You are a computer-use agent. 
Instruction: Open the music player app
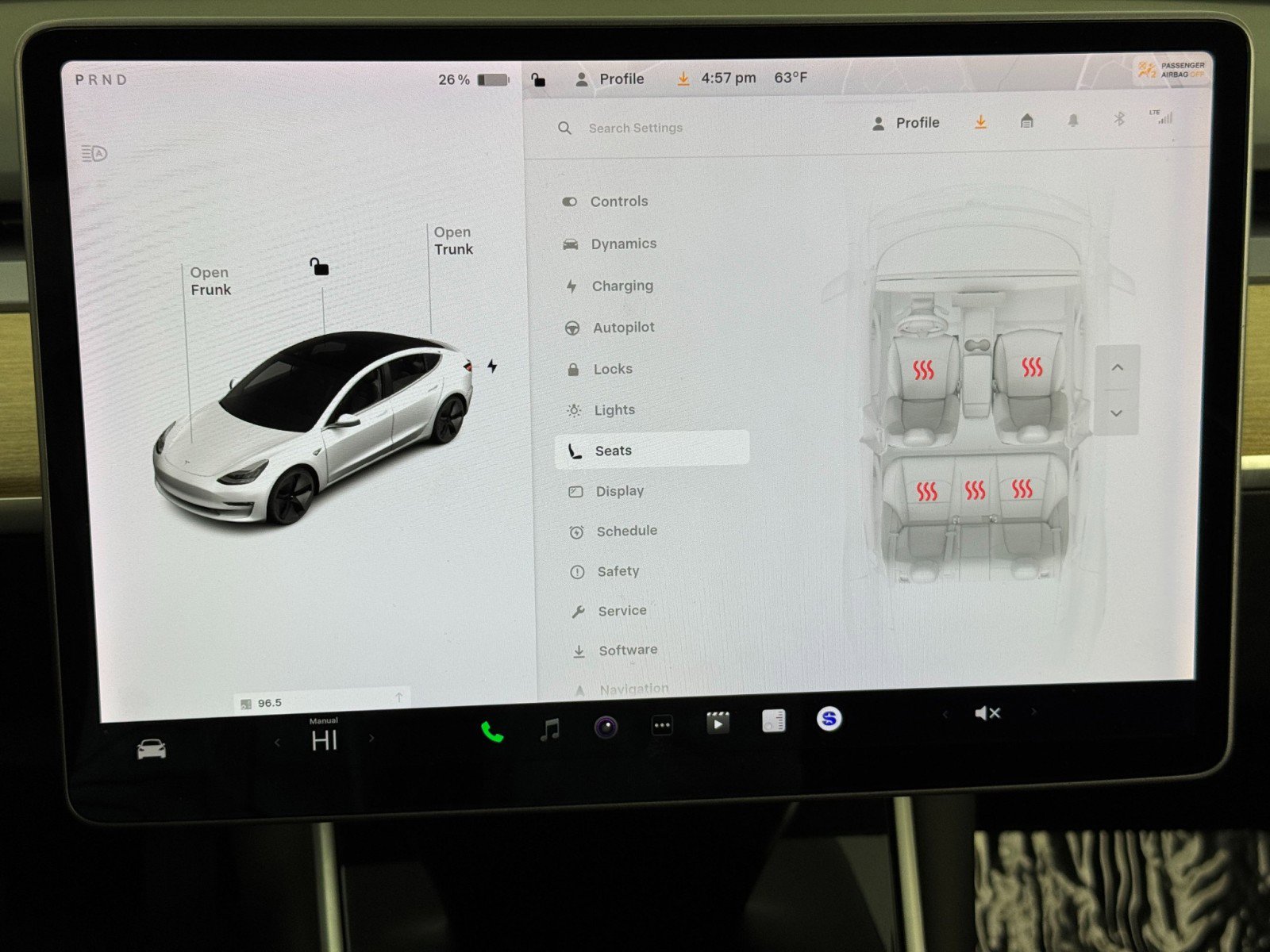click(550, 728)
